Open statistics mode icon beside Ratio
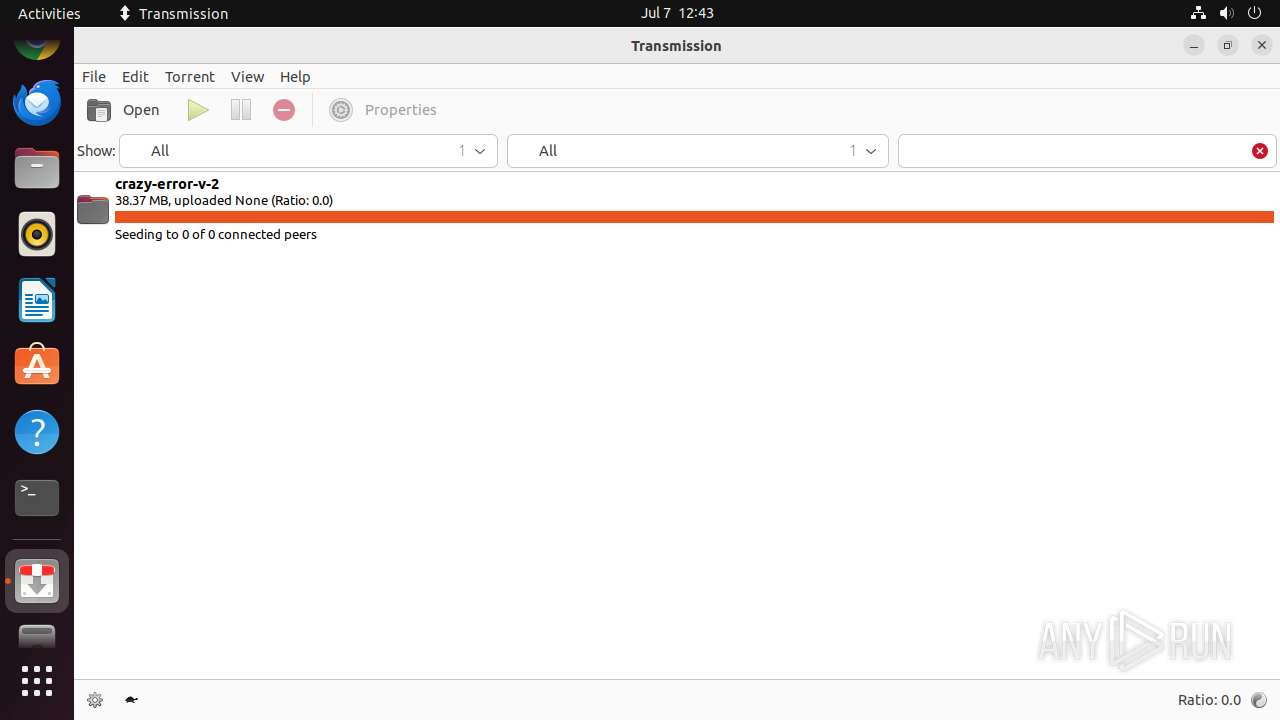 point(1259,700)
